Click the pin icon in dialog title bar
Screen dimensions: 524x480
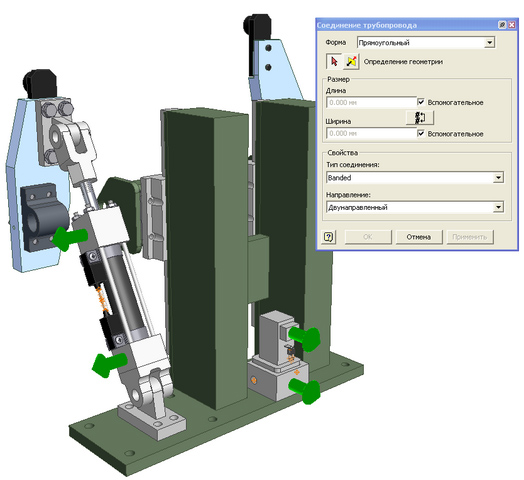[502, 25]
